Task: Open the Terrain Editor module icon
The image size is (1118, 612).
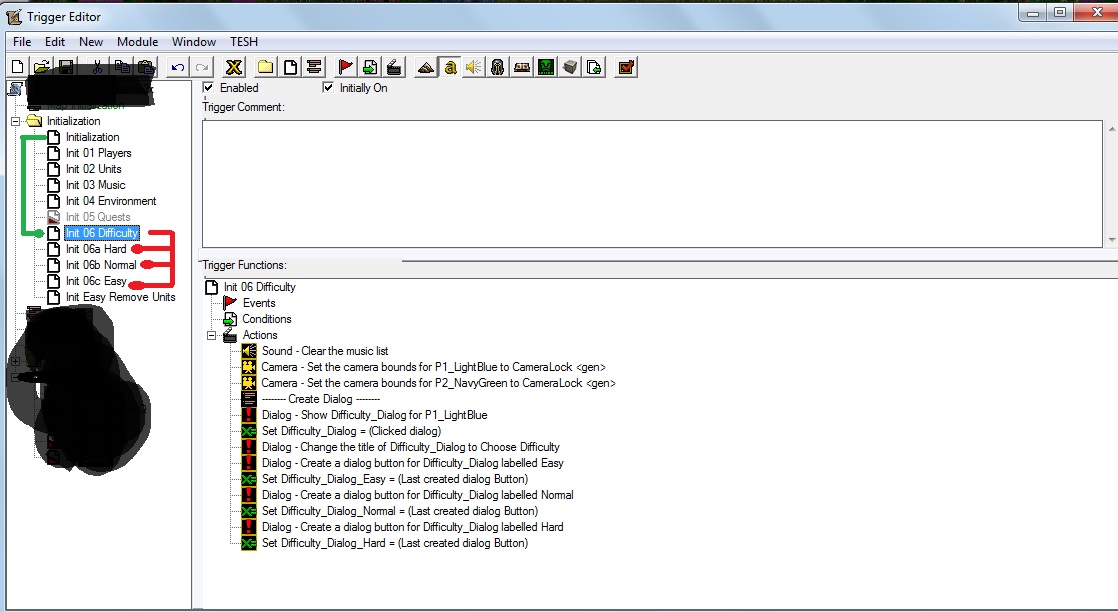Action: [x=426, y=67]
